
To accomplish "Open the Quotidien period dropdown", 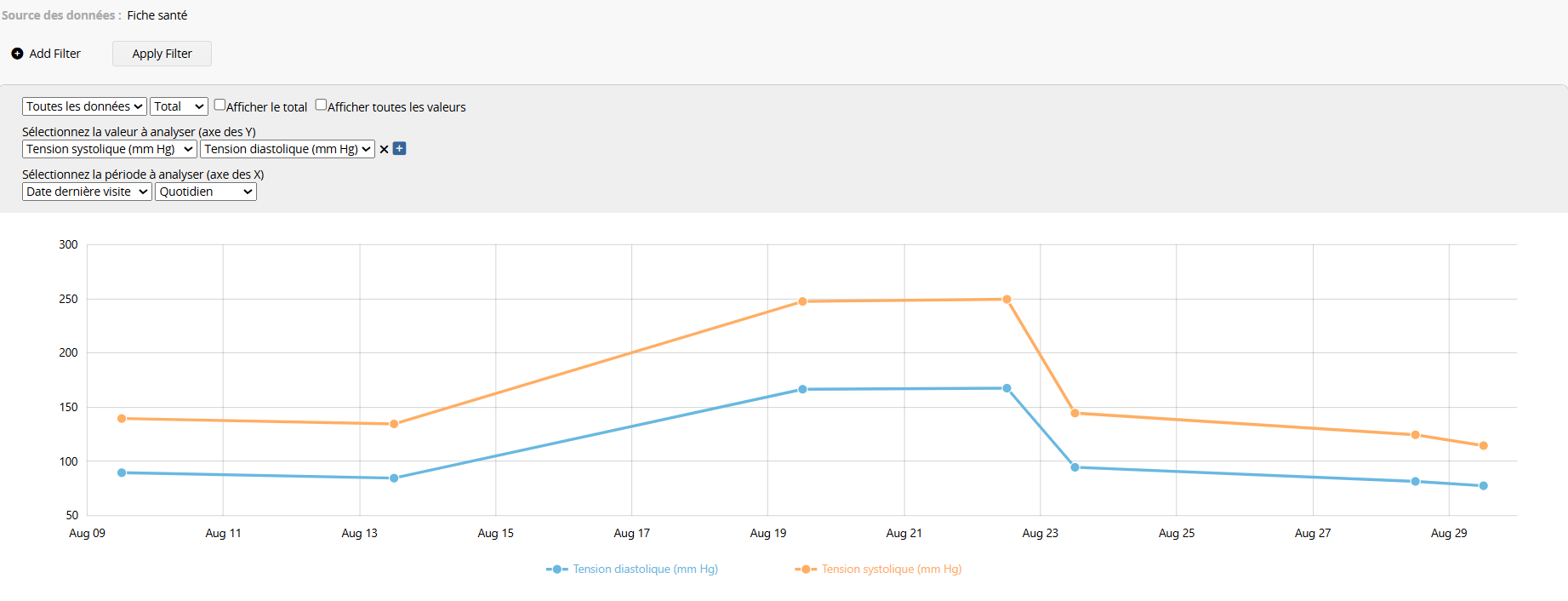I will (206, 192).
